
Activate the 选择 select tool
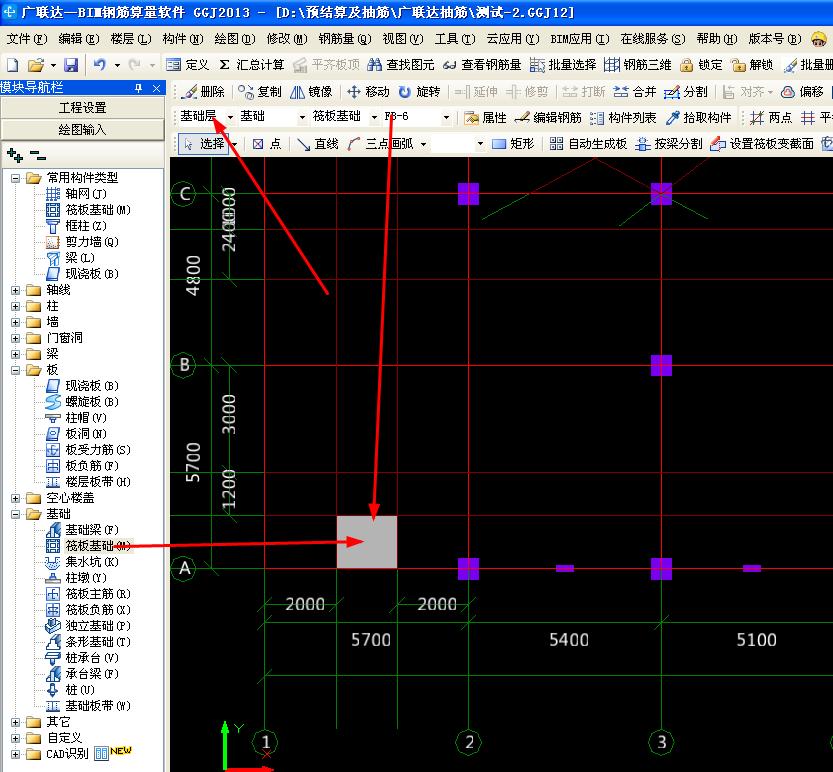tap(204, 144)
